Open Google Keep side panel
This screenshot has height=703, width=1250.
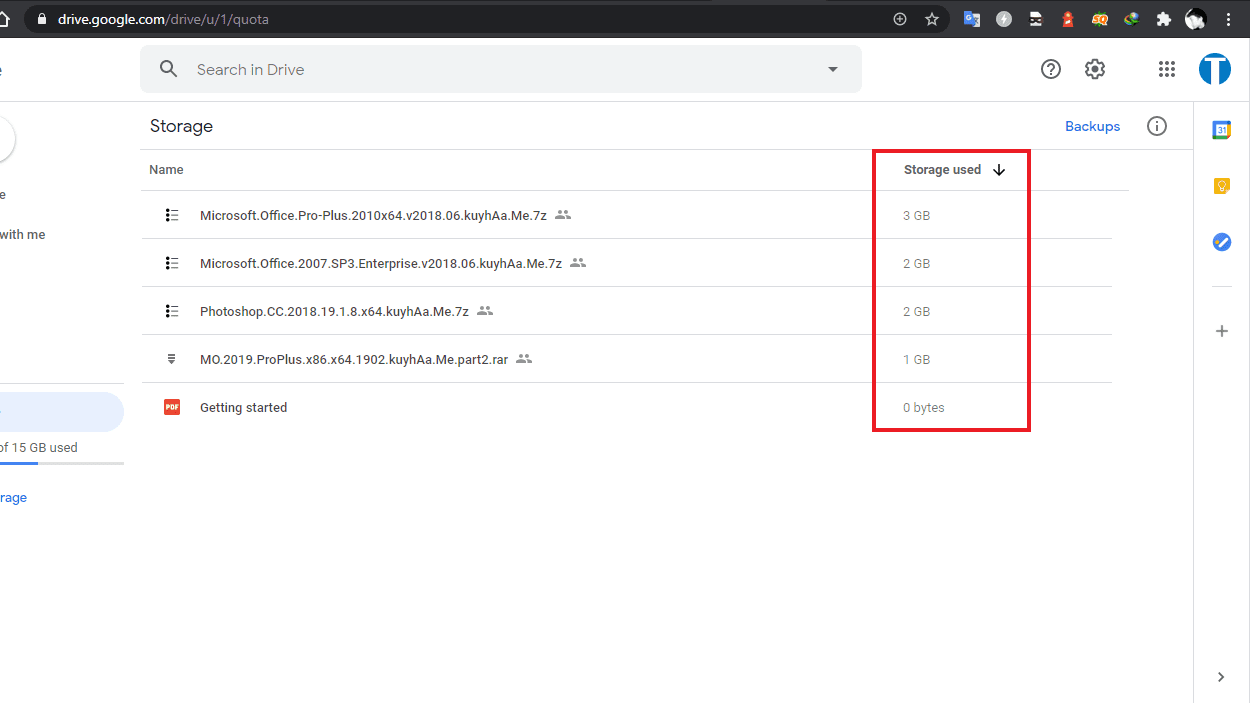pos(1221,186)
